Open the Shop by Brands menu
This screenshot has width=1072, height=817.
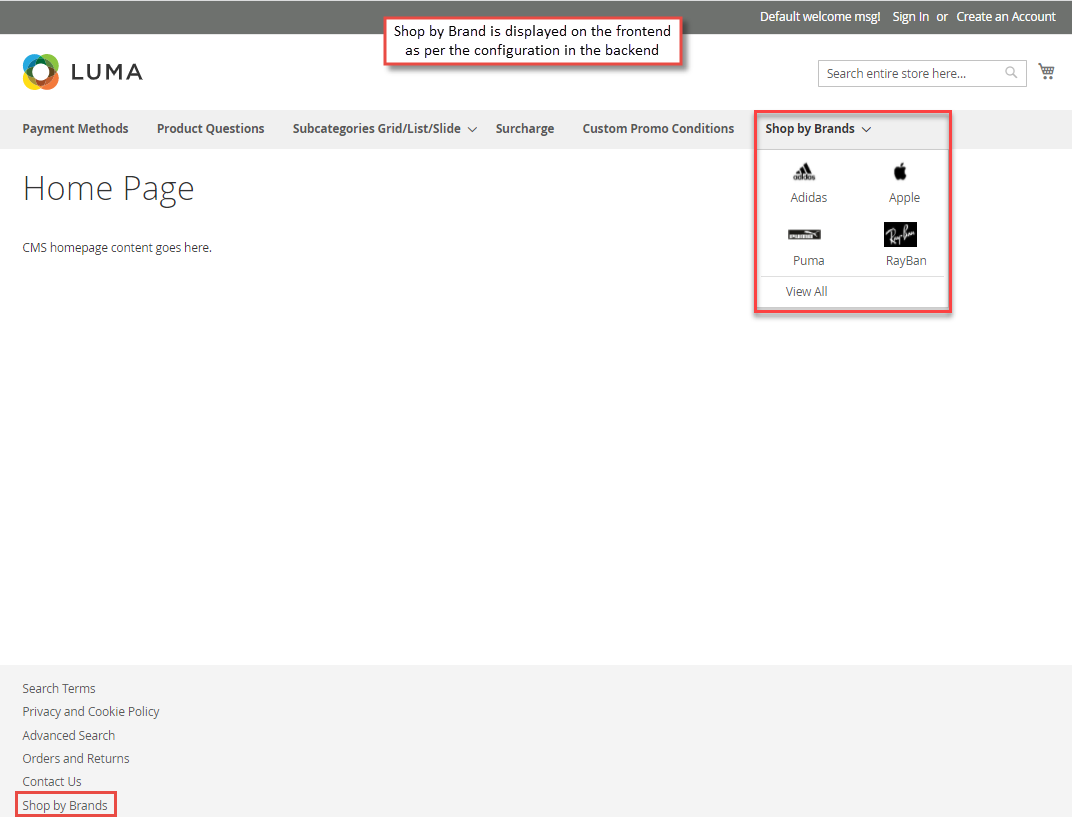tap(810, 129)
